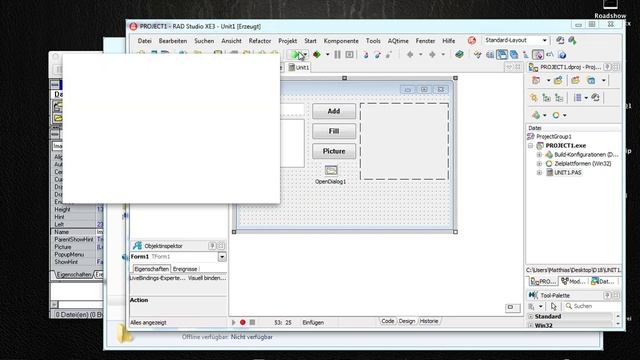Open the Fenster menu

[425, 41]
